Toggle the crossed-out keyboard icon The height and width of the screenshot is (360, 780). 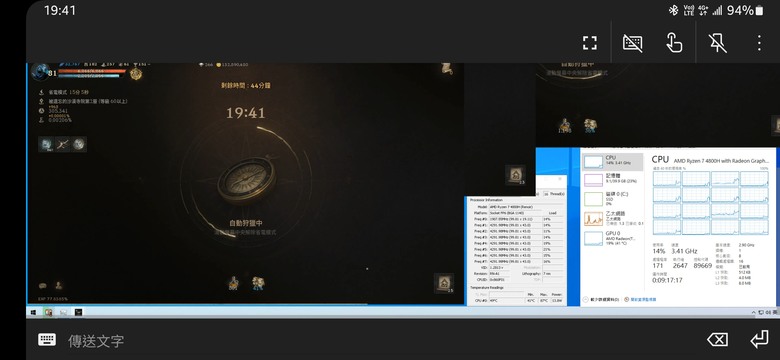click(x=632, y=43)
